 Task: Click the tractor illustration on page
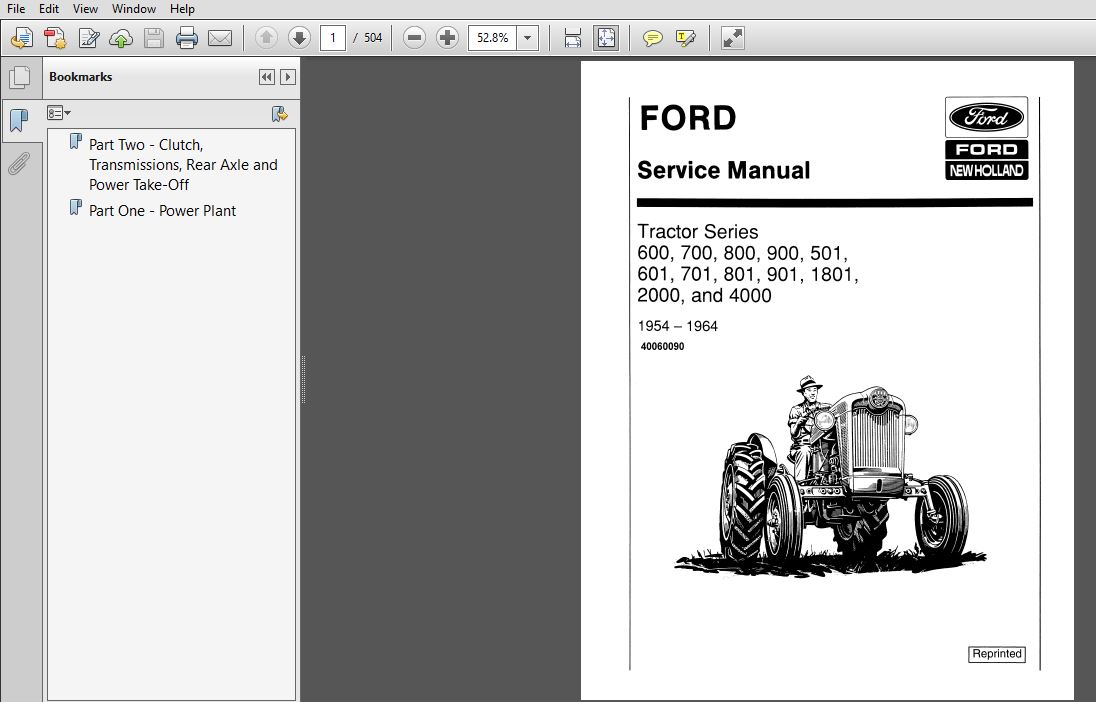point(830,475)
